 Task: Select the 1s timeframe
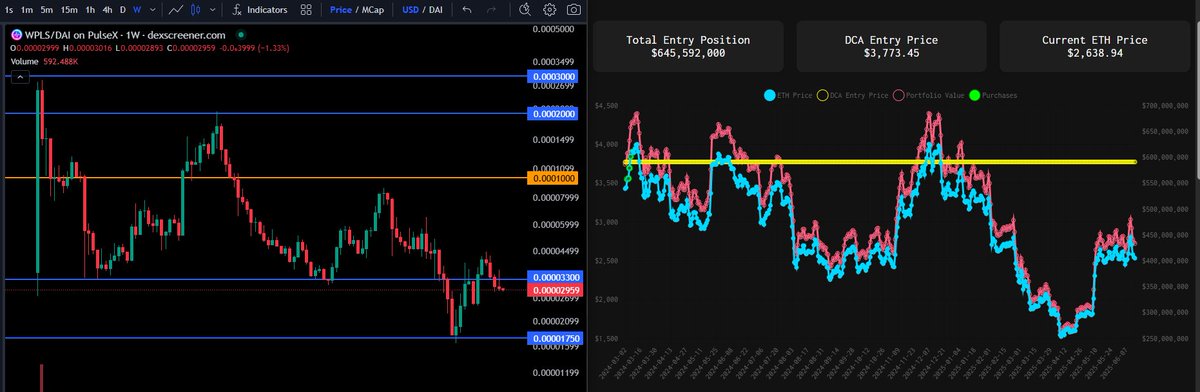pos(8,10)
